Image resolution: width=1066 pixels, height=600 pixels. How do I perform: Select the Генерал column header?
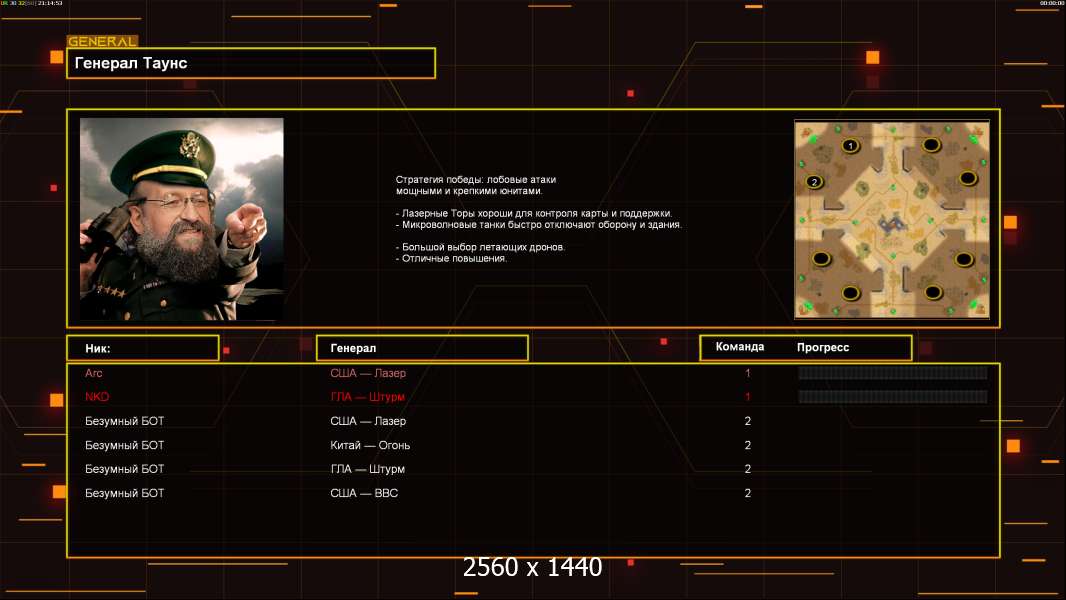pyautogui.click(x=421, y=348)
